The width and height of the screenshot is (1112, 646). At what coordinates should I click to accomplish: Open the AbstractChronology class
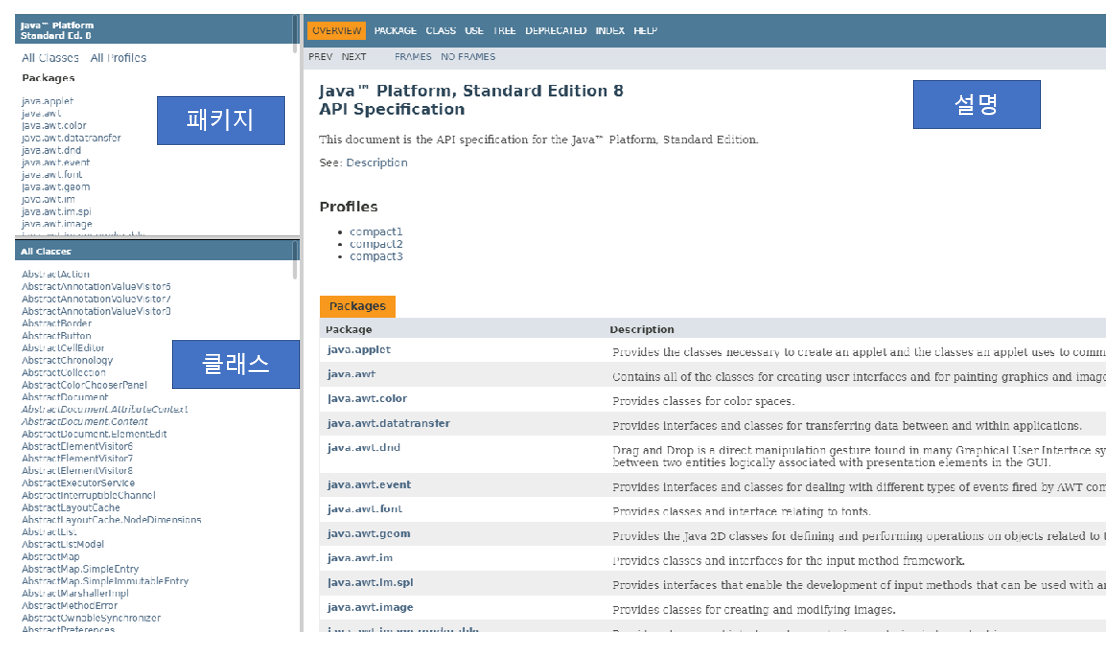pos(67,360)
